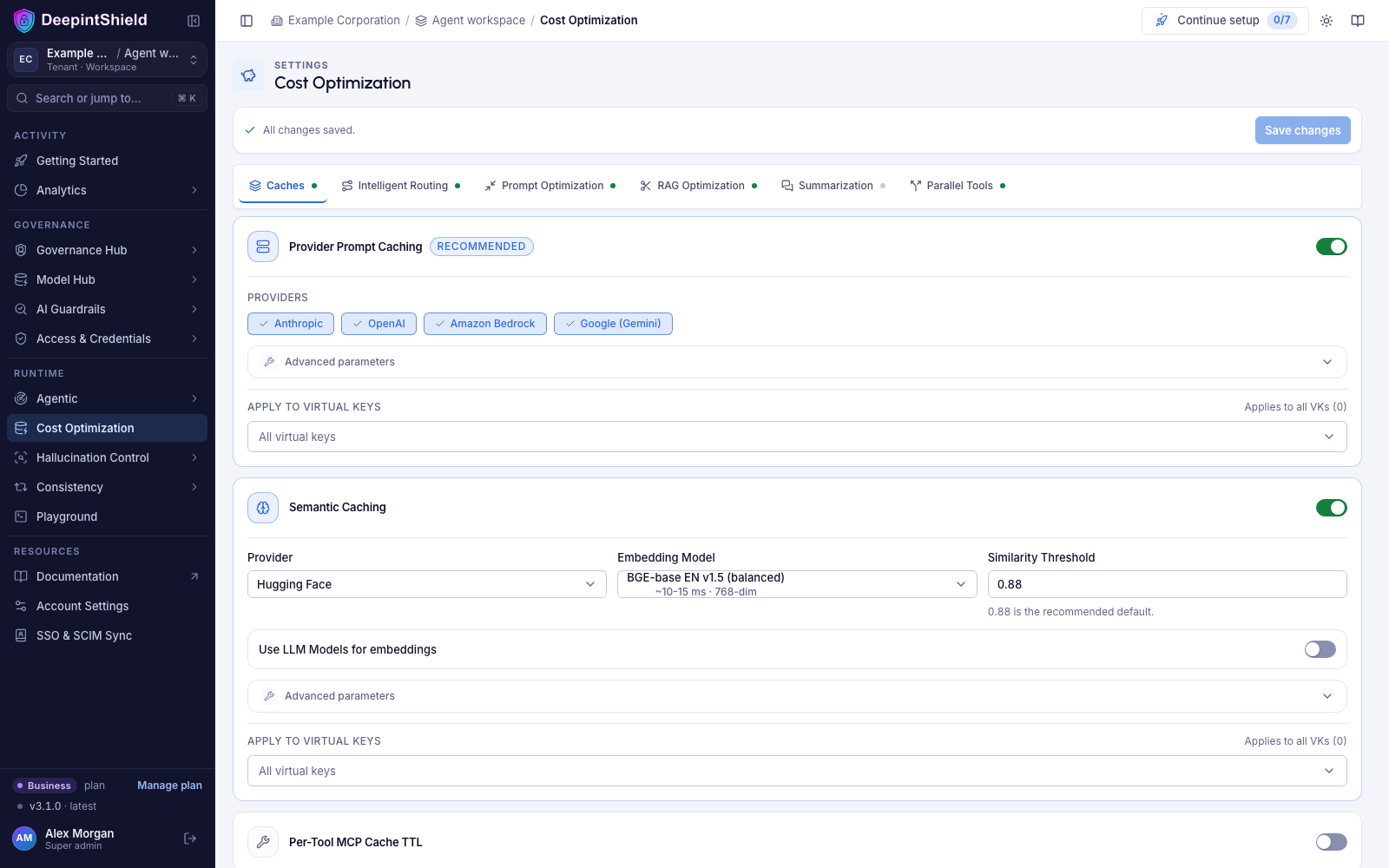Click the RECOMMENDED badge
This screenshot has width=1389, height=868.
click(x=481, y=247)
